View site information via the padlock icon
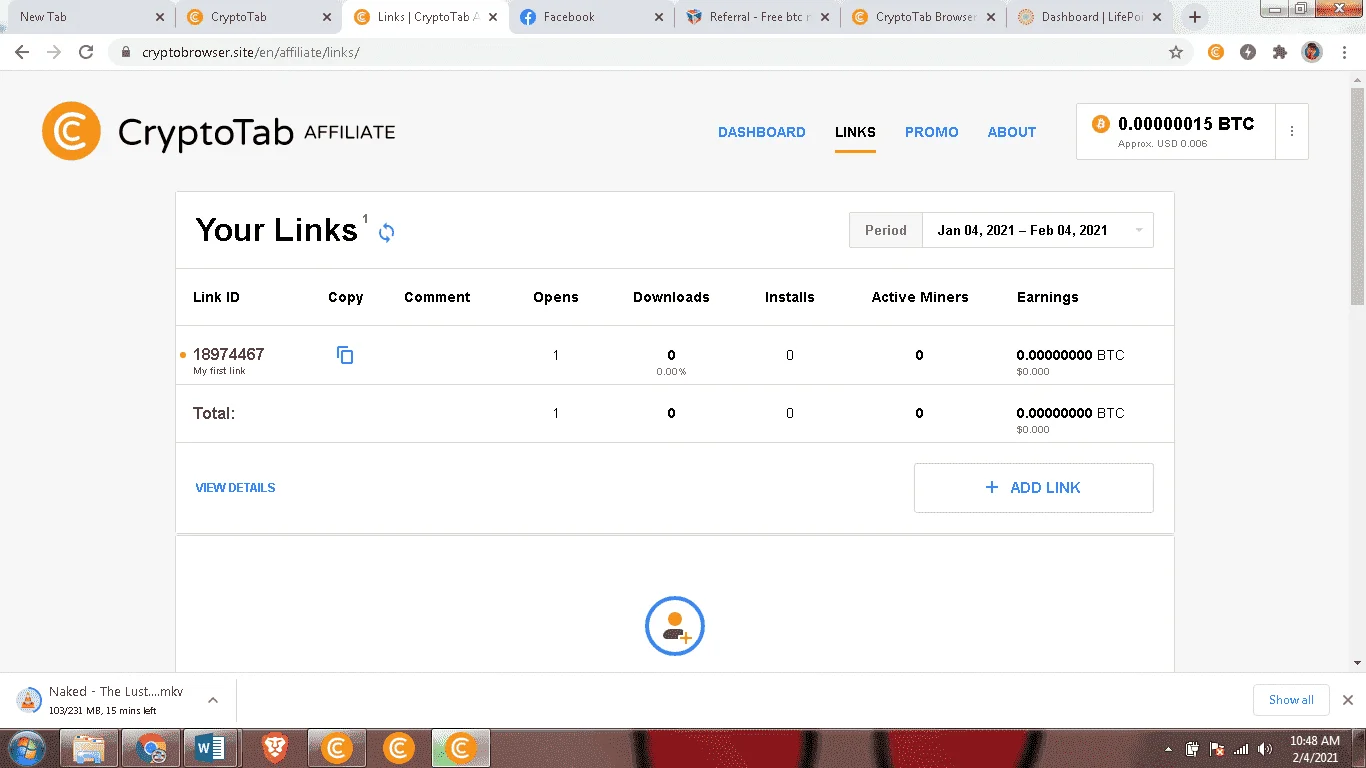The height and width of the screenshot is (768, 1366). click(x=125, y=52)
